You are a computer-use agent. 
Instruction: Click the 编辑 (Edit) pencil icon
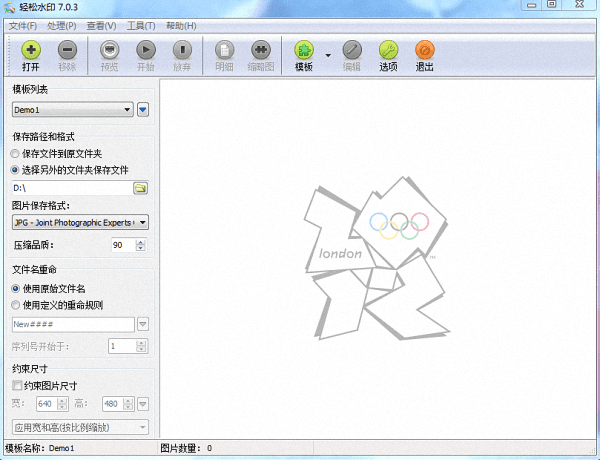[352, 50]
